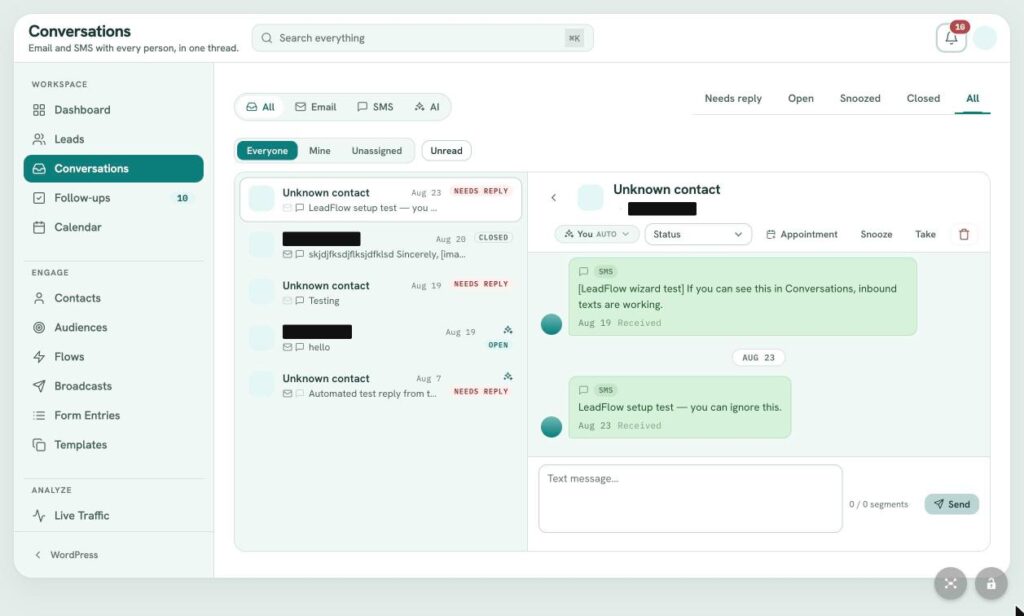
Task: Click the Send button
Action: [x=952, y=504]
